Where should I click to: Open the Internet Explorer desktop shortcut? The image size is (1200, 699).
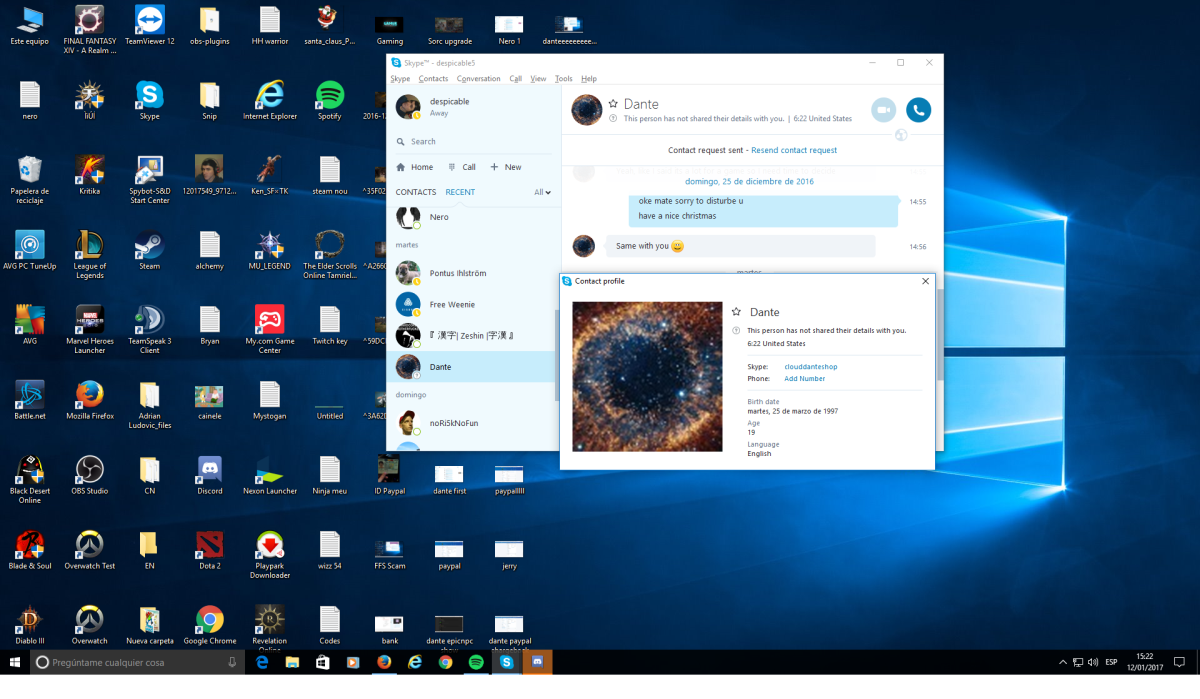(x=270, y=100)
